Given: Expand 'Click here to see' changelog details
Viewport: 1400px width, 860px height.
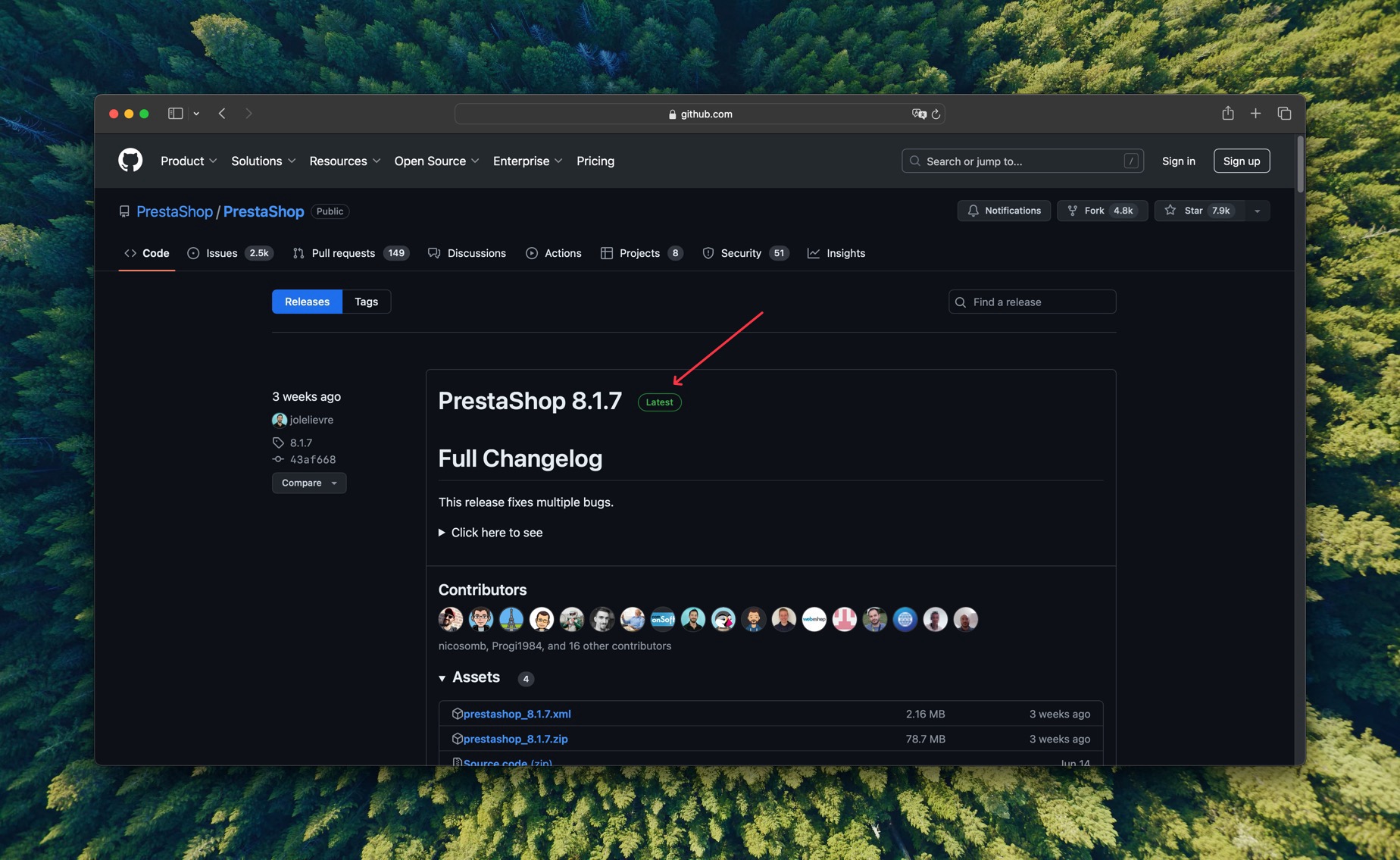Looking at the screenshot, I should 490,533.
